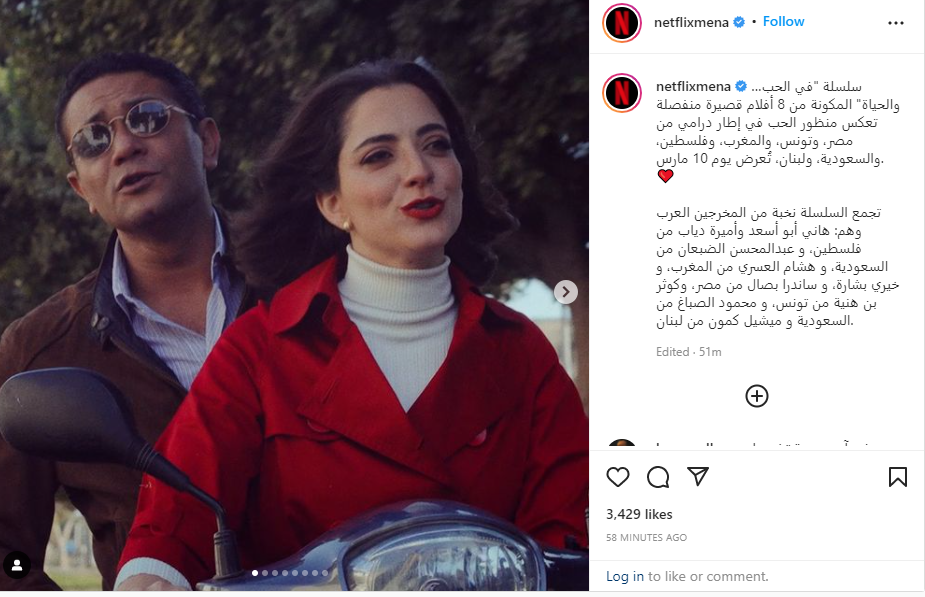Load more comments with the plus circle

(x=757, y=396)
